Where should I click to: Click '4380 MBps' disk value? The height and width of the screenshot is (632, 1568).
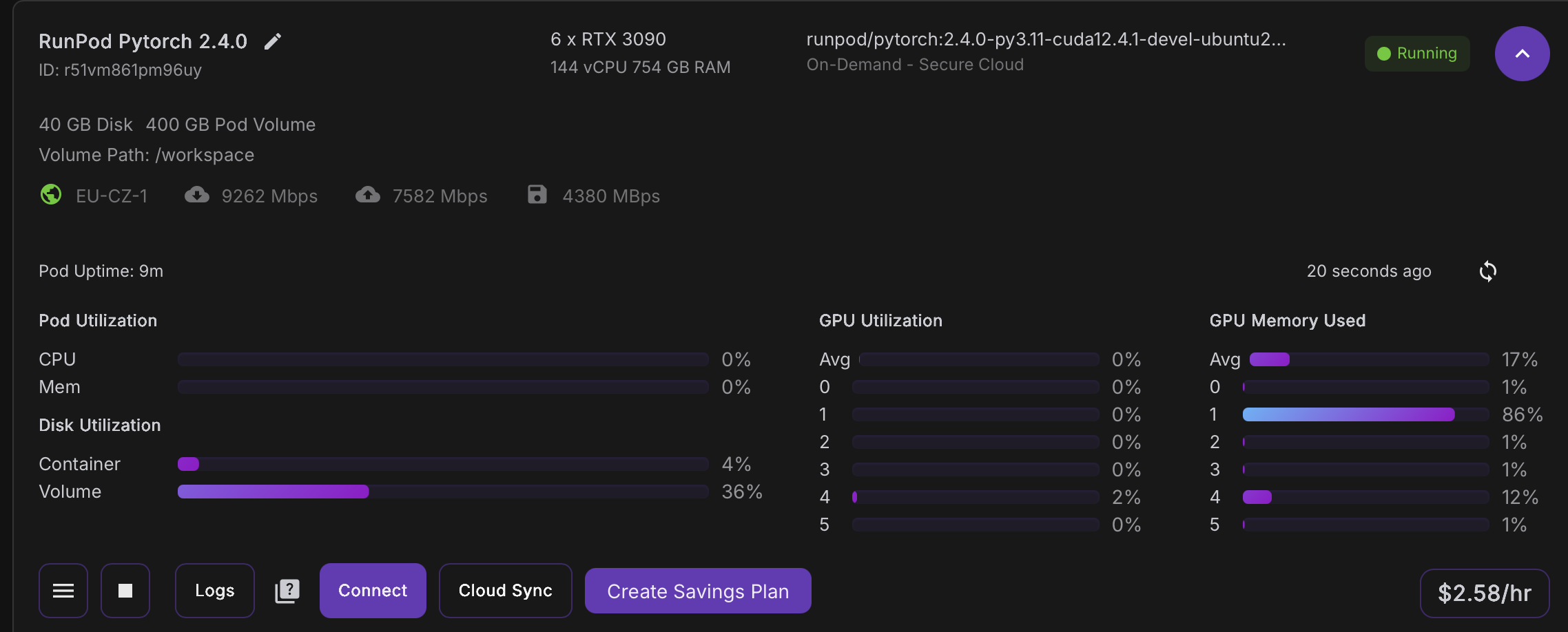pos(611,196)
